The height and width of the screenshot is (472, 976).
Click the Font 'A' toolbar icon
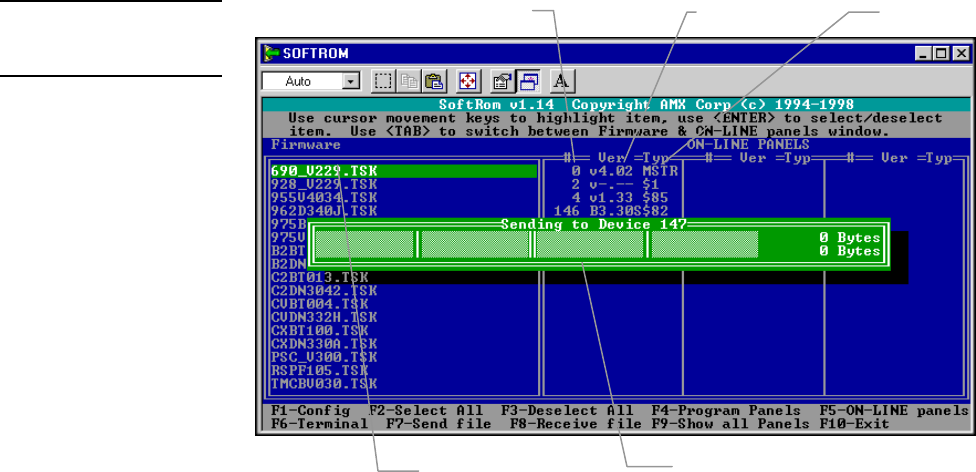[x=562, y=81]
